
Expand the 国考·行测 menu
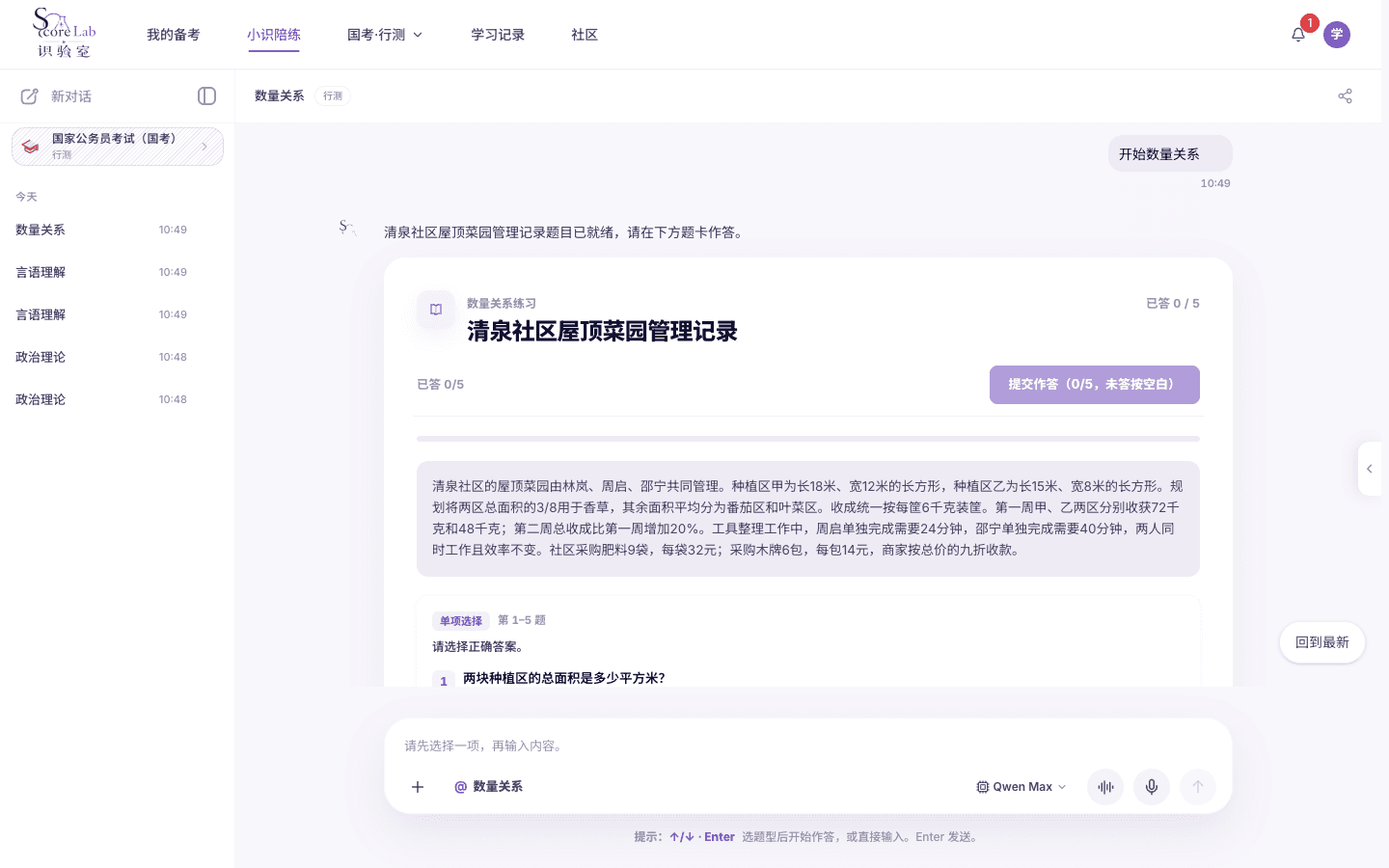click(x=385, y=35)
